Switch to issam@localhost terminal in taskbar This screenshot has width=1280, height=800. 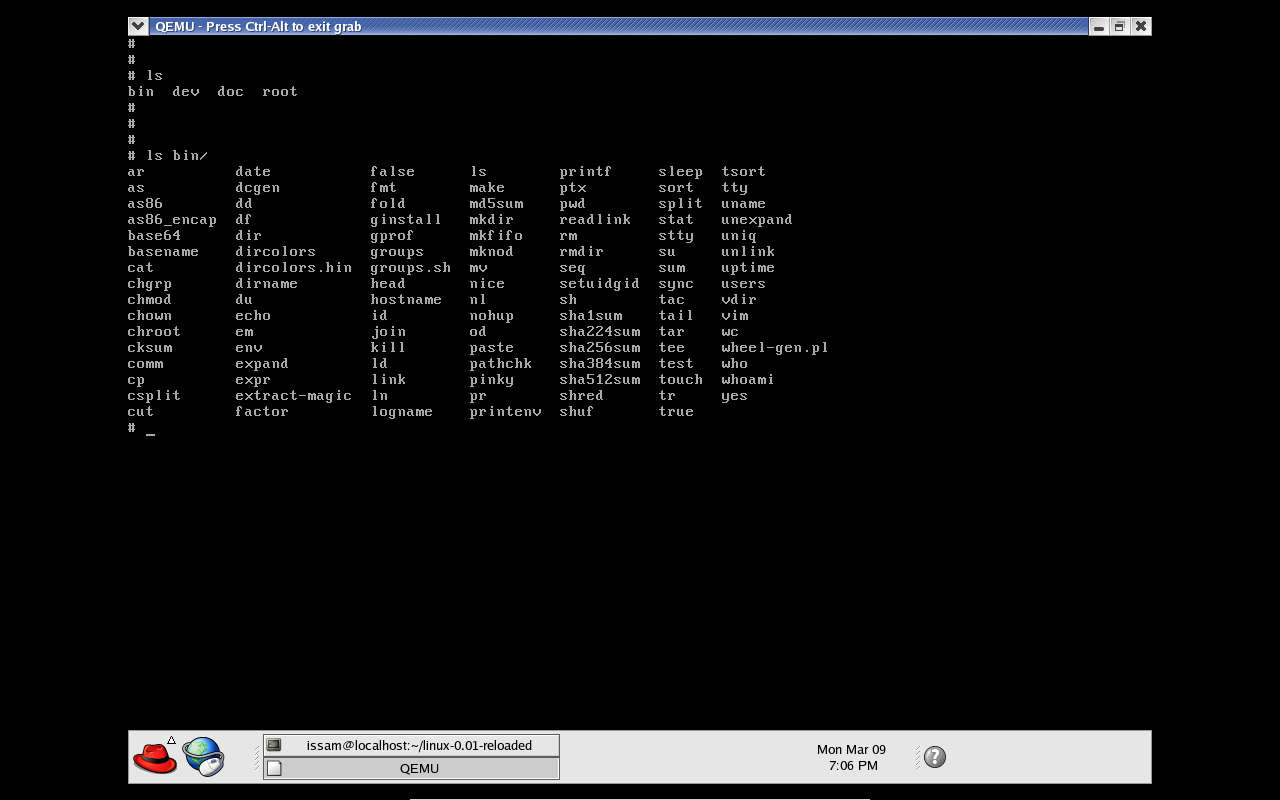[x=411, y=745]
